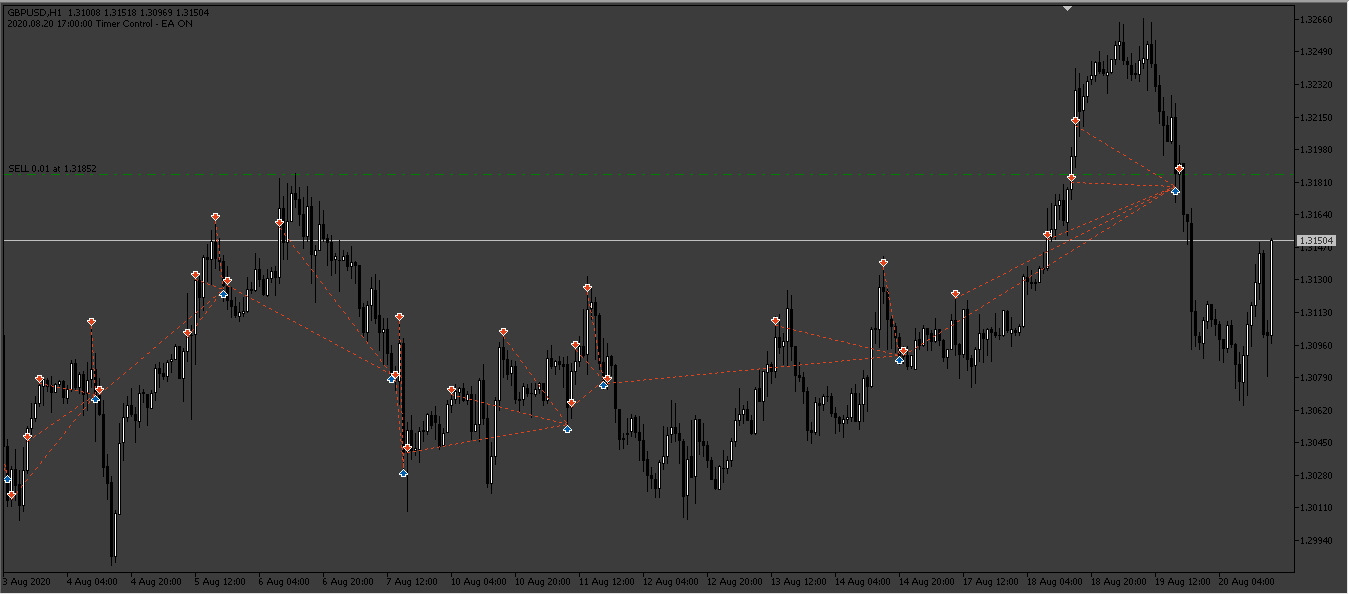
Task: Click the 6 Aug 20:00 time axis label
Action: pyautogui.click(x=348, y=581)
